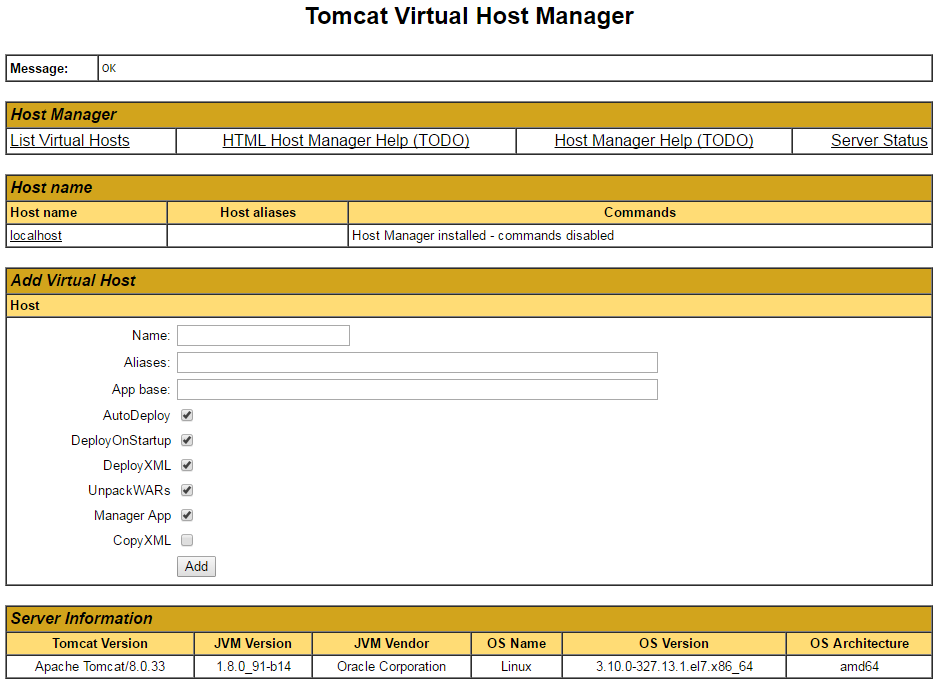Select the 'Oracle Corporation' vendor cell

click(391, 666)
